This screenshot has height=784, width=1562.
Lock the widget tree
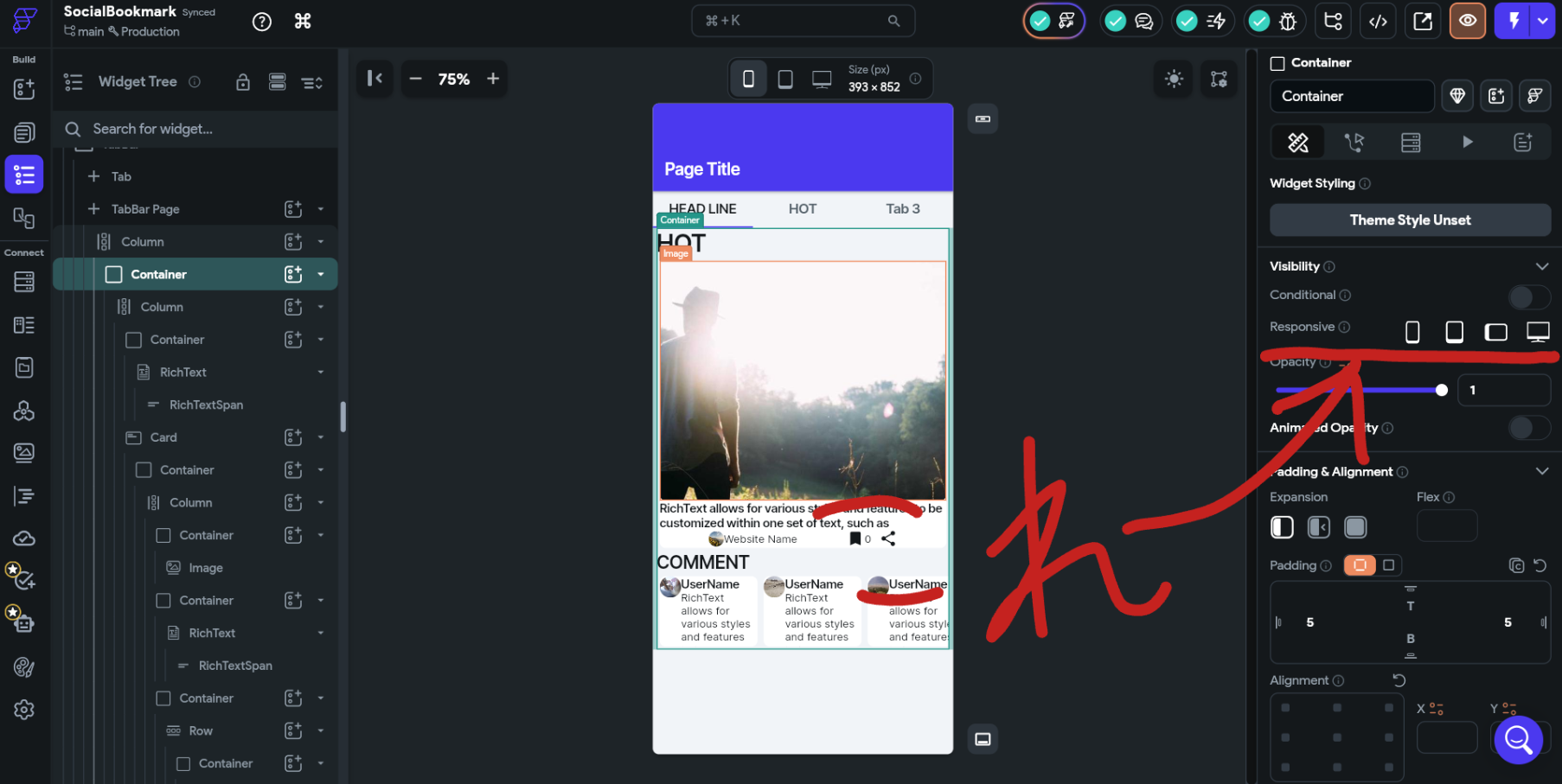[x=243, y=82]
